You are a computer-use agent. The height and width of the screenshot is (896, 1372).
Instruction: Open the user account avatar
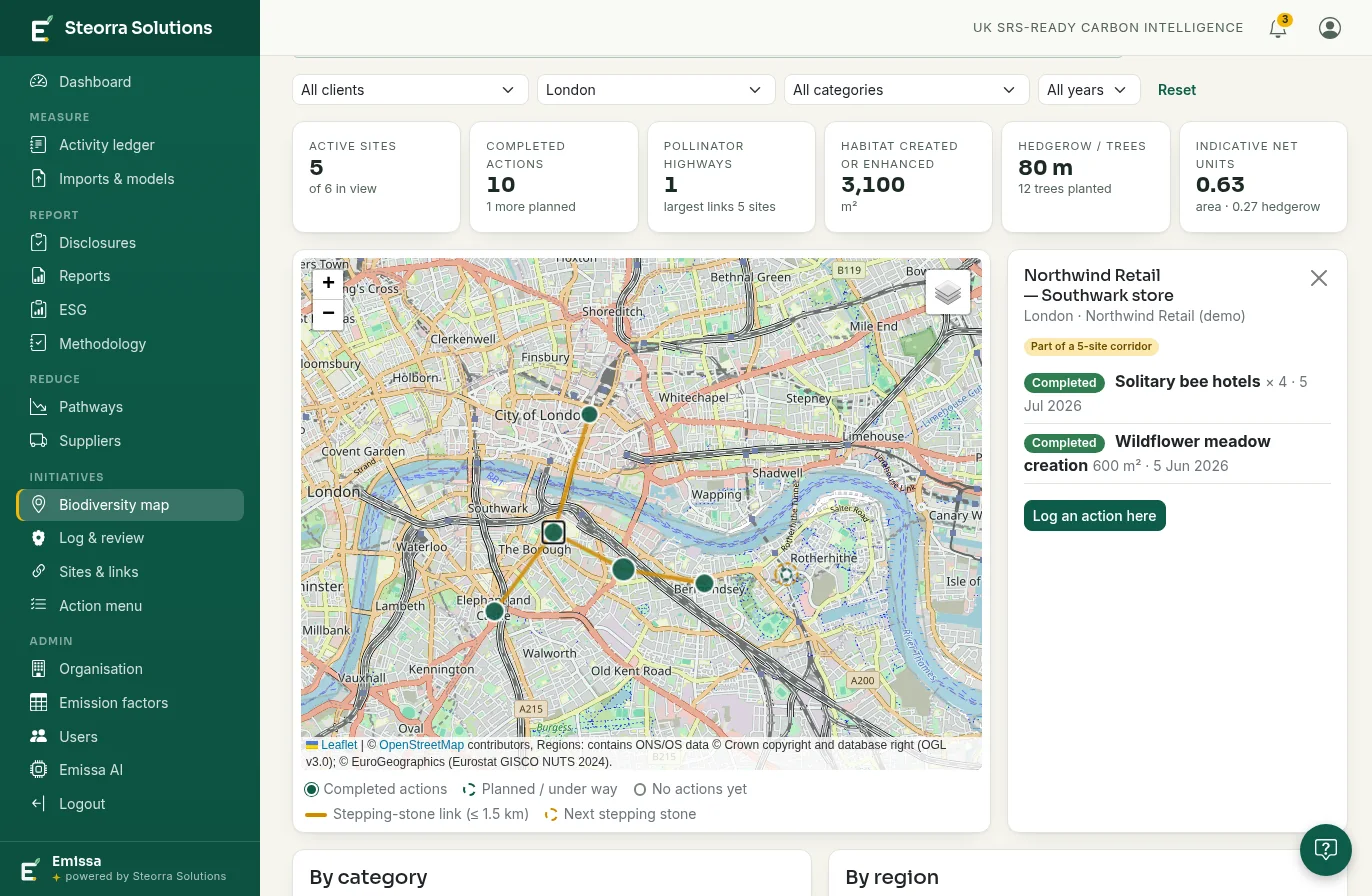click(1330, 28)
